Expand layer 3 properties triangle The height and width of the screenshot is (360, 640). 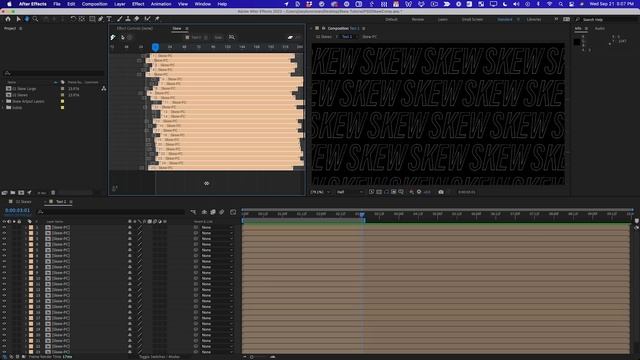tap(26, 239)
